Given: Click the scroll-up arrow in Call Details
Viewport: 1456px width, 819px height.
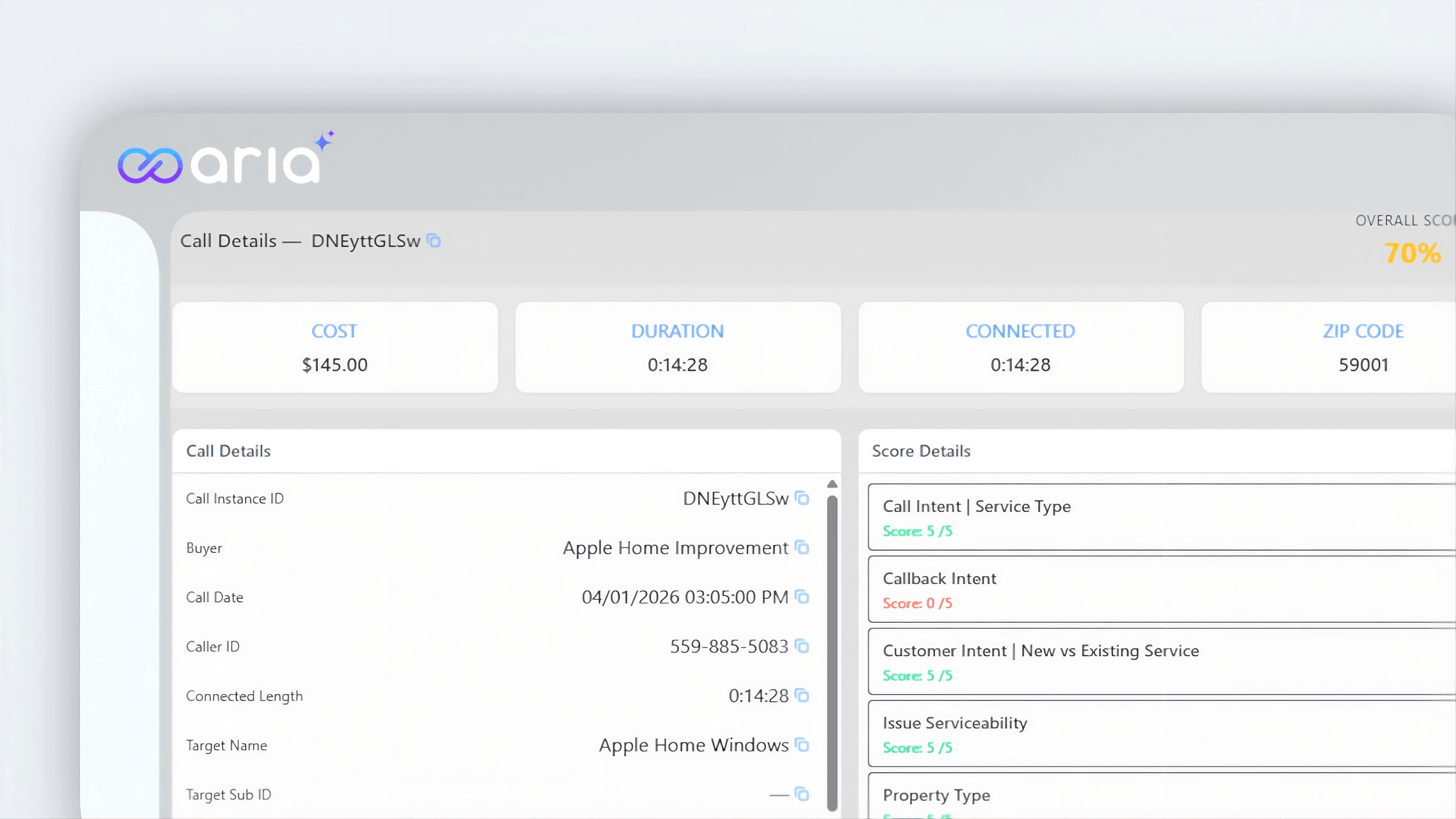Looking at the screenshot, I should click(x=832, y=484).
